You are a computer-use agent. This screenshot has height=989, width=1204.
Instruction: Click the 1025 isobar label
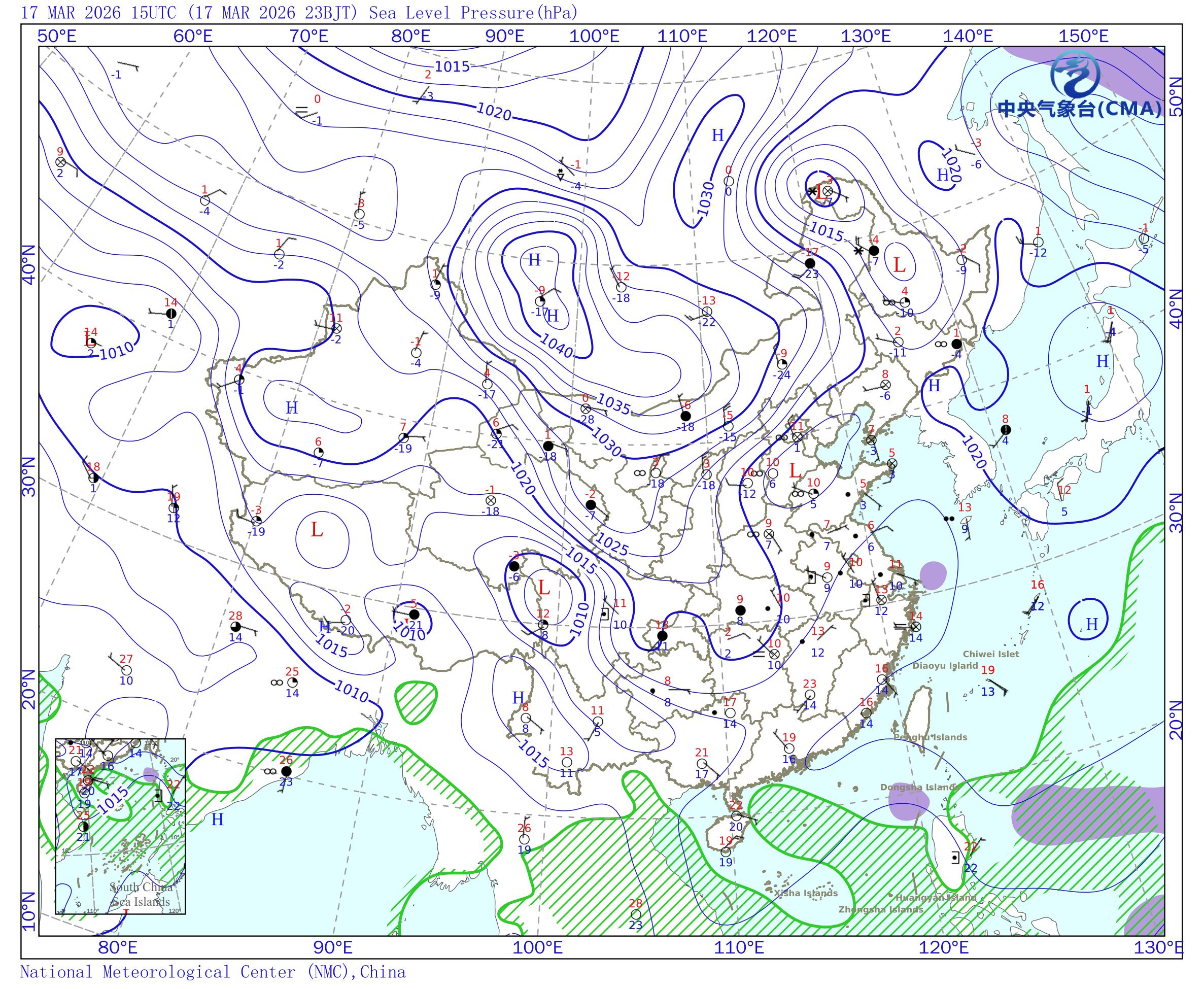(x=612, y=545)
